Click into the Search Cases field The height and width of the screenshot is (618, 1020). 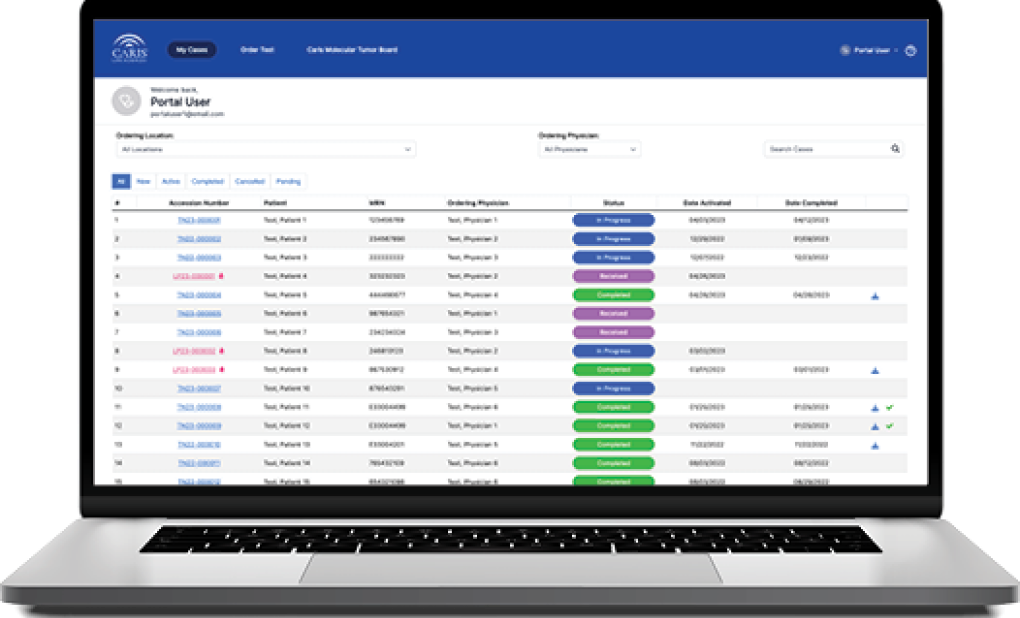coord(825,149)
